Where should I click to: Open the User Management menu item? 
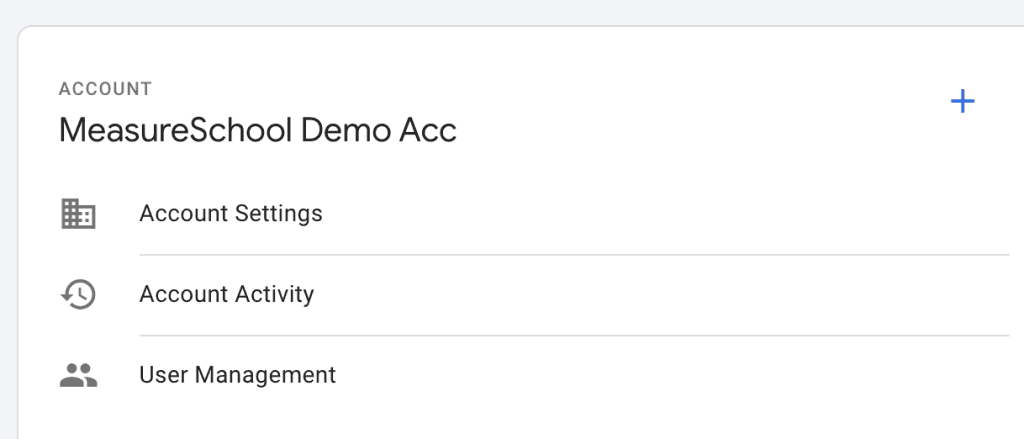[238, 375]
